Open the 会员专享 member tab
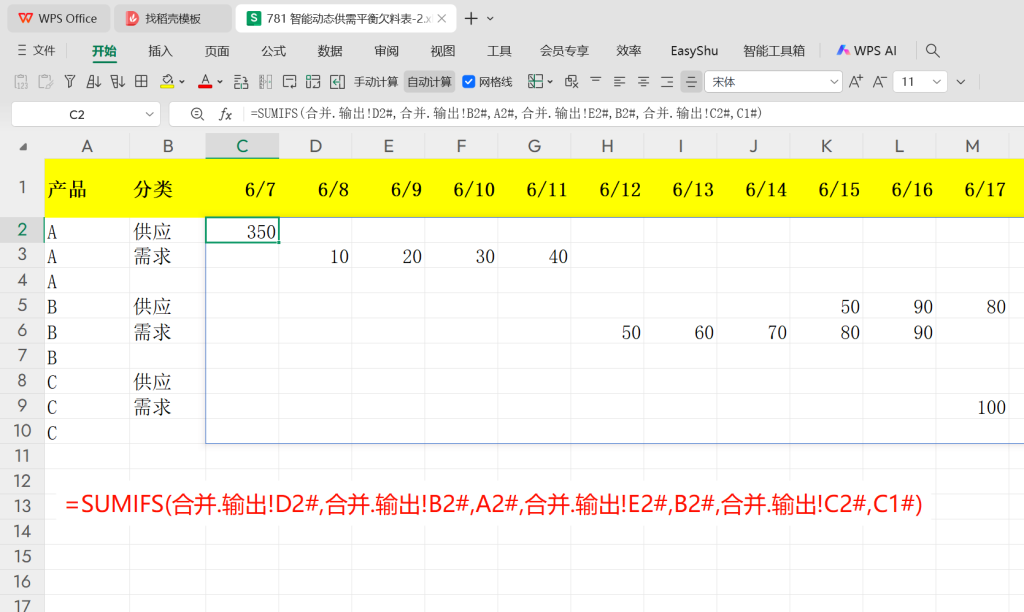This screenshot has height=612, width=1024. pos(564,51)
